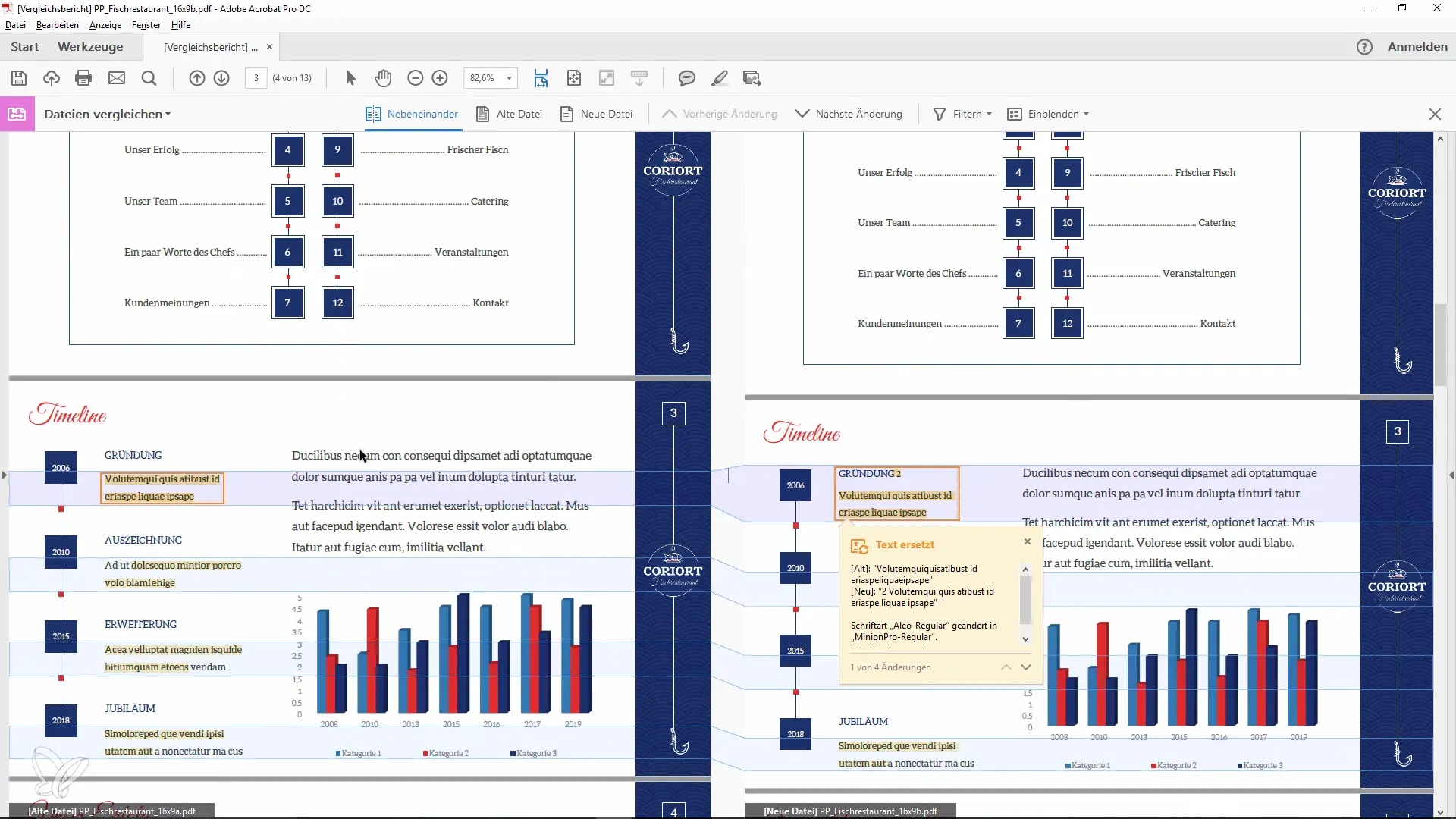Open the Bearbeiten menu
Viewport: 1456px width, 819px height.
coord(58,25)
